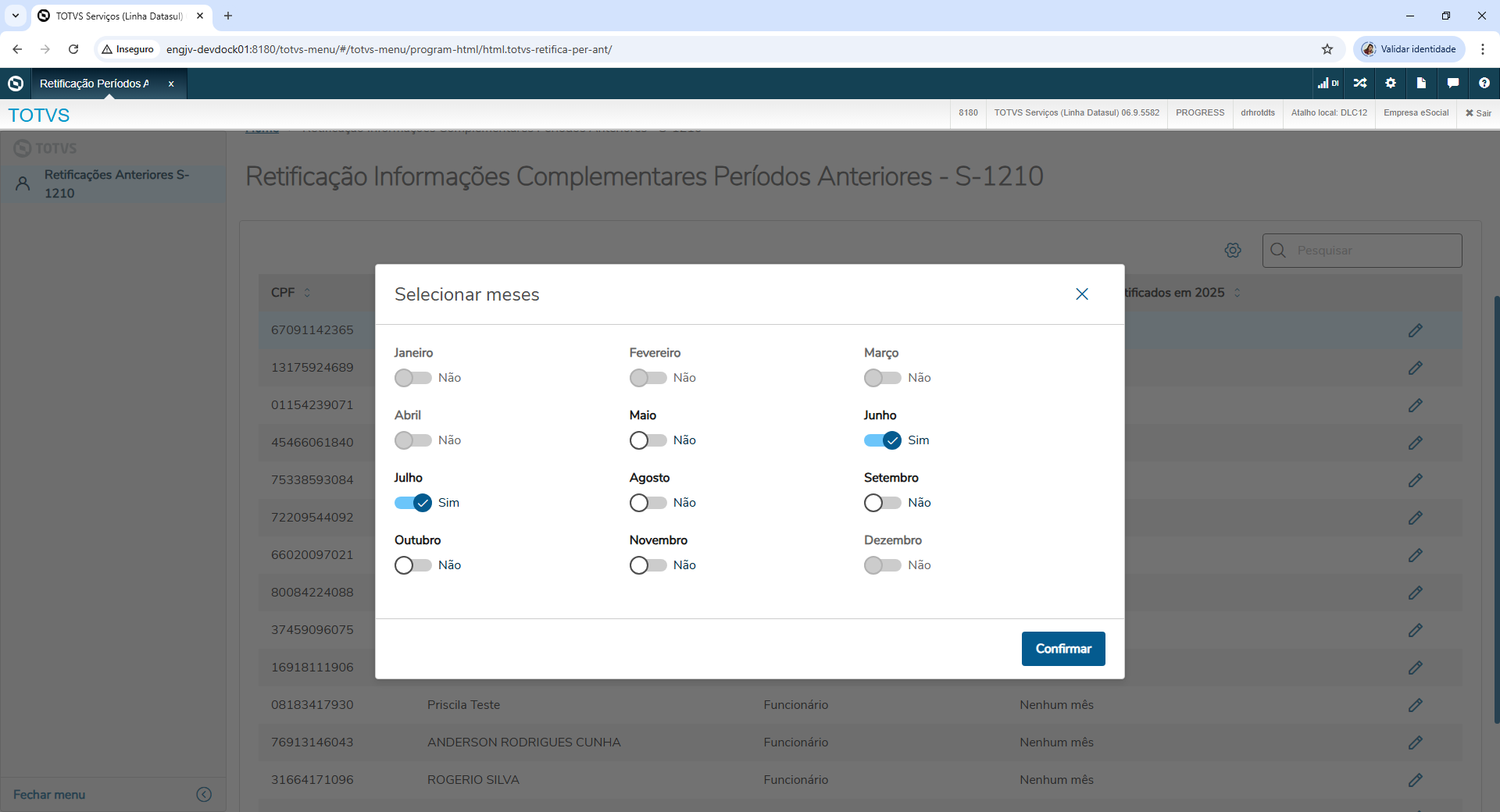
Task: Open the chat bubble icon in header
Action: [1453, 84]
